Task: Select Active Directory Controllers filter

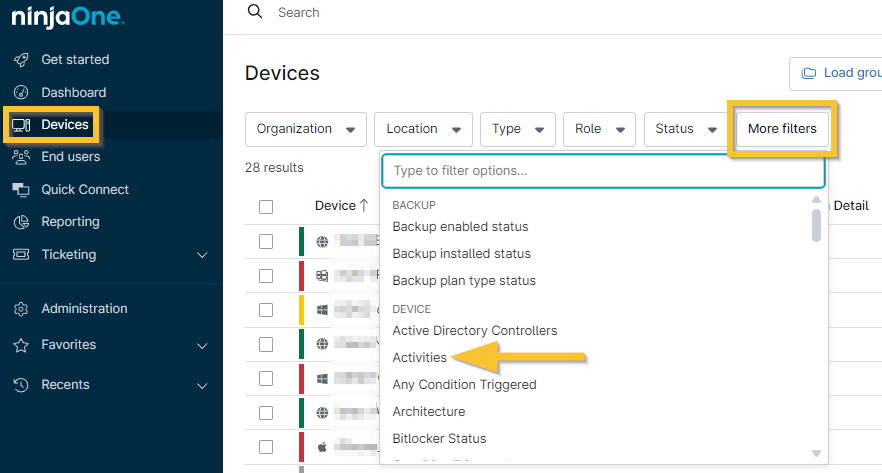Action: click(475, 331)
